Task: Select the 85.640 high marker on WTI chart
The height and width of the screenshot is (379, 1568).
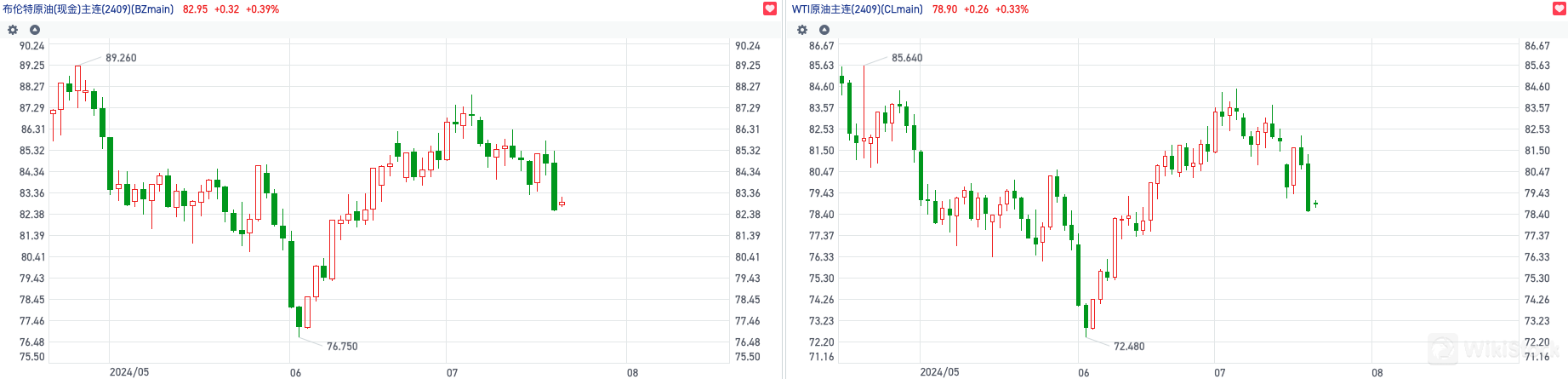Action: [x=907, y=58]
